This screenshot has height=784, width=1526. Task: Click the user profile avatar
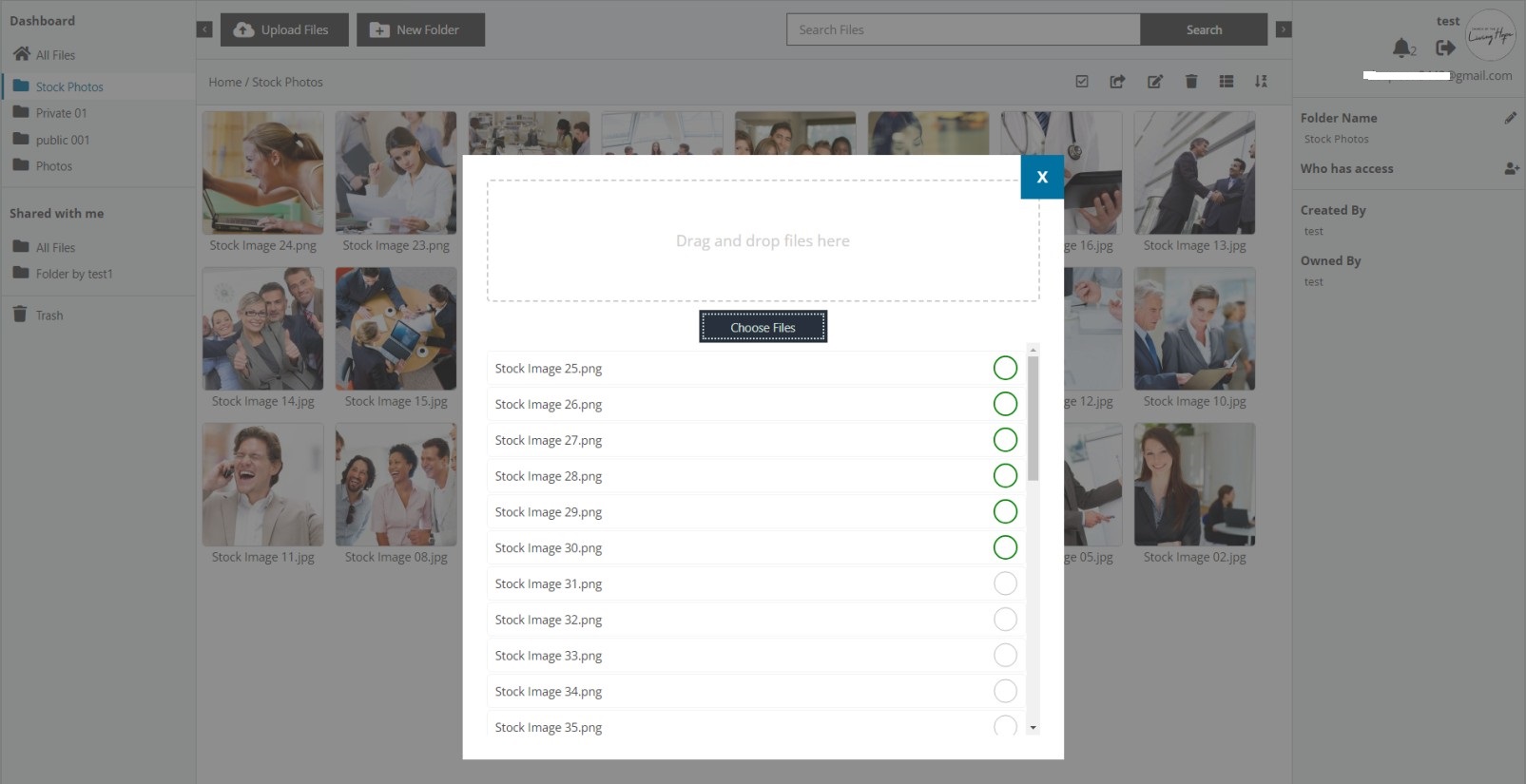[x=1490, y=36]
